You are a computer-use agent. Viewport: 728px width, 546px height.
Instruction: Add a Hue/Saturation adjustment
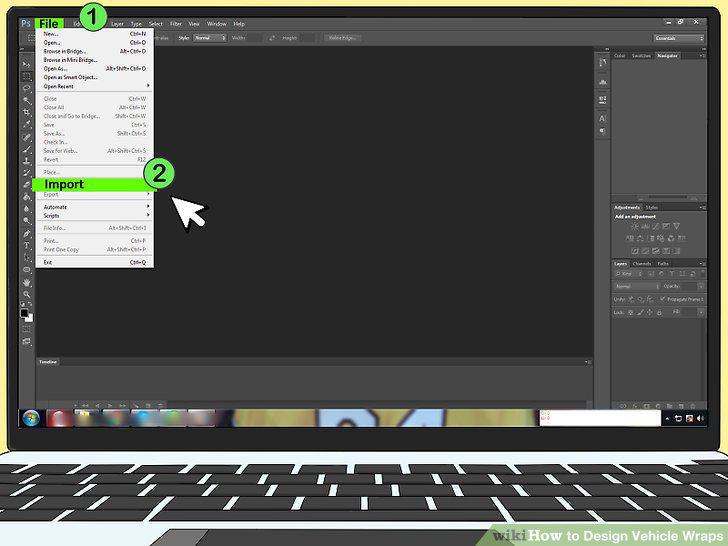[x=630, y=239]
